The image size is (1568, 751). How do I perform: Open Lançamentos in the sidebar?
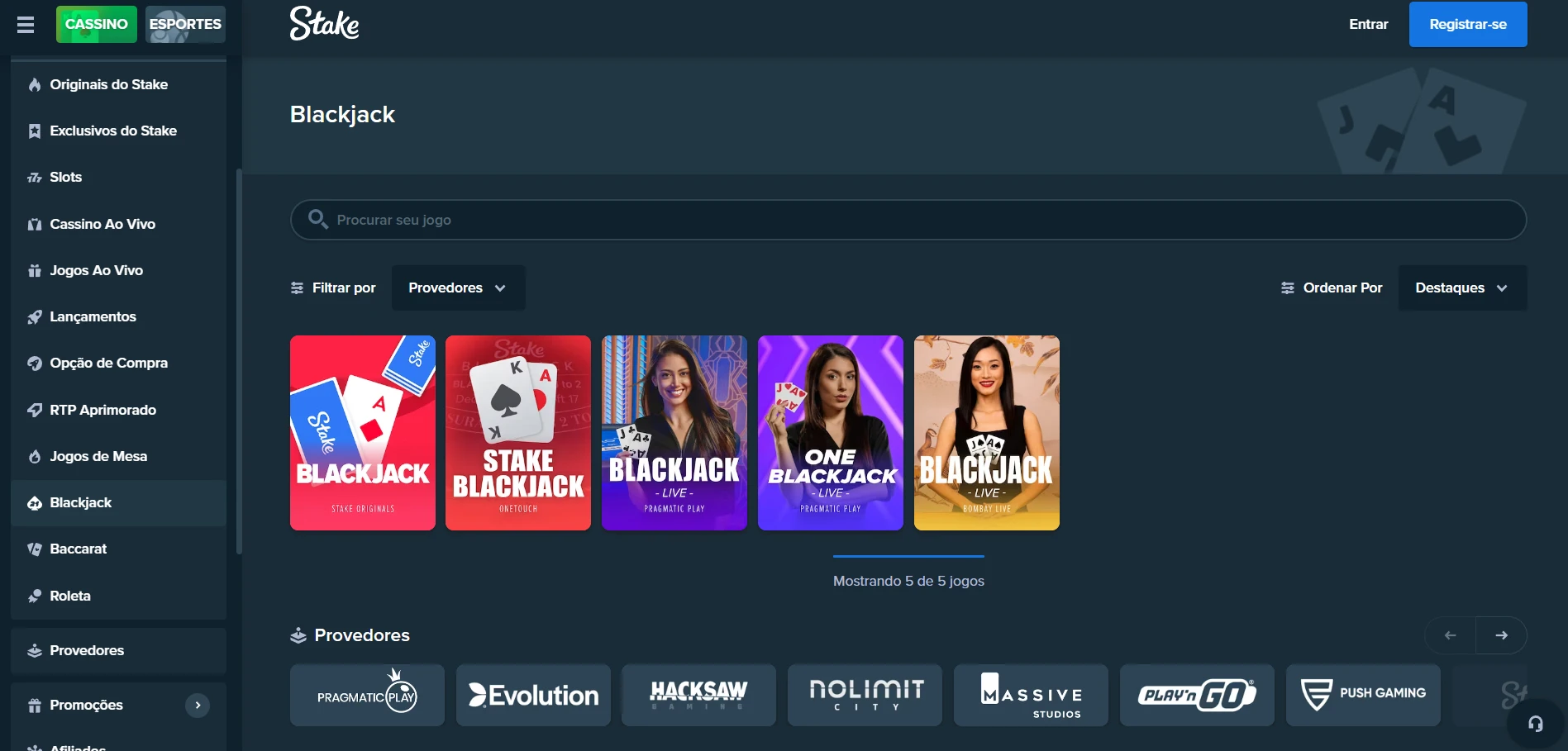pos(119,316)
